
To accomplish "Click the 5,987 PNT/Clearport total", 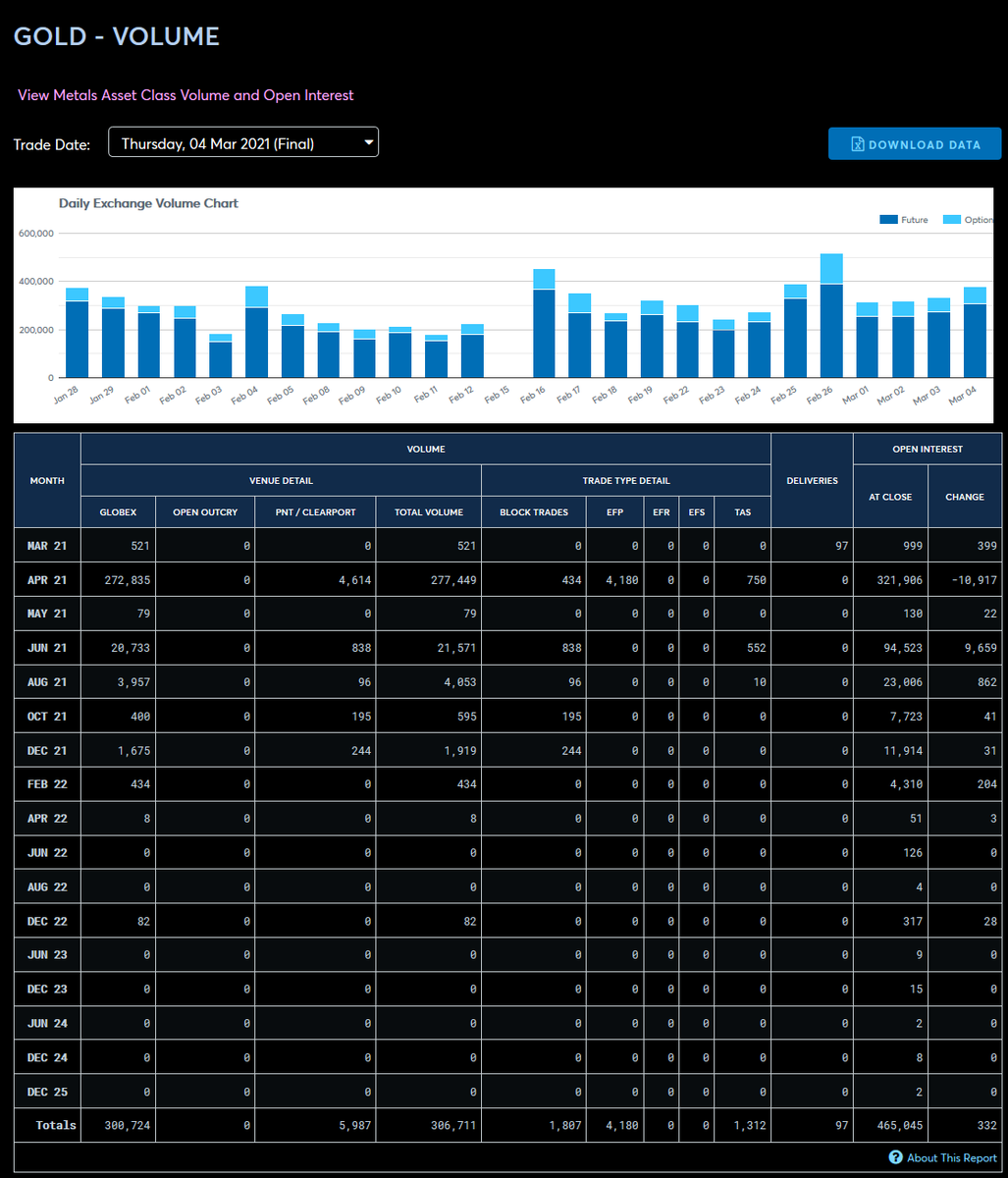I will tap(354, 1125).
